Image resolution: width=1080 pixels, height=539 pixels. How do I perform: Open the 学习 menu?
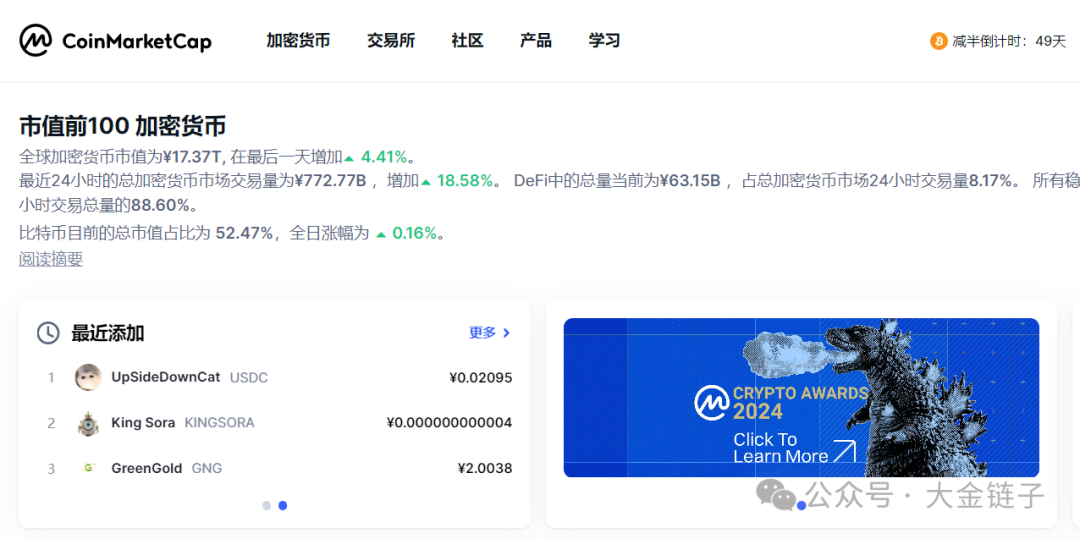[x=604, y=40]
